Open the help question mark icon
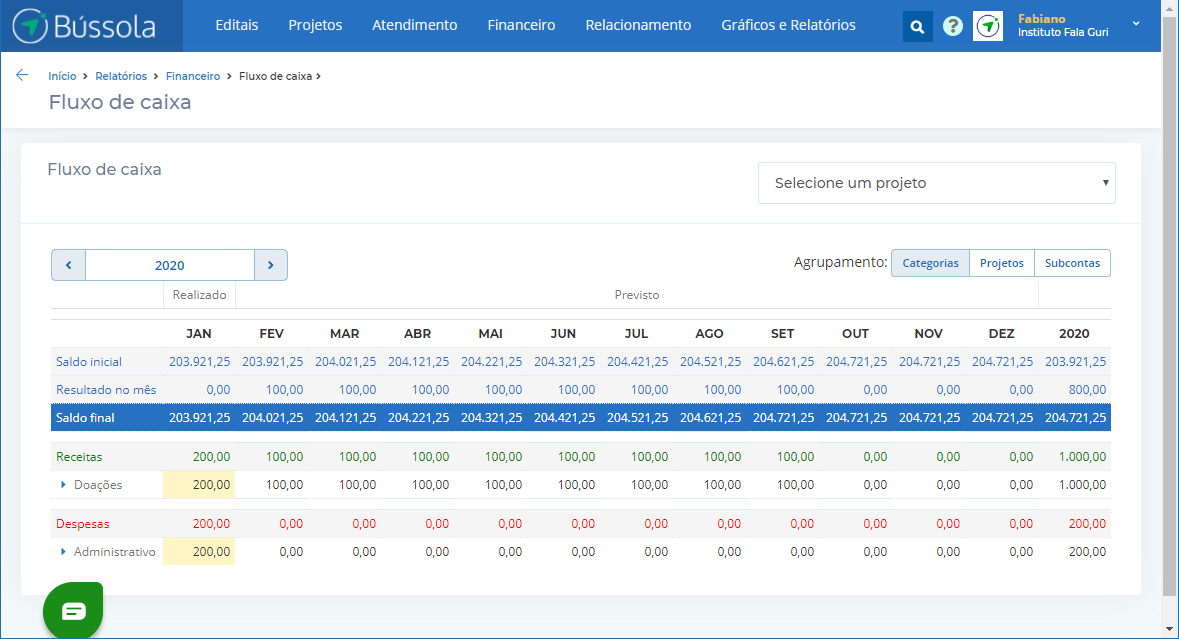The image size is (1179, 639). click(953, 26)
